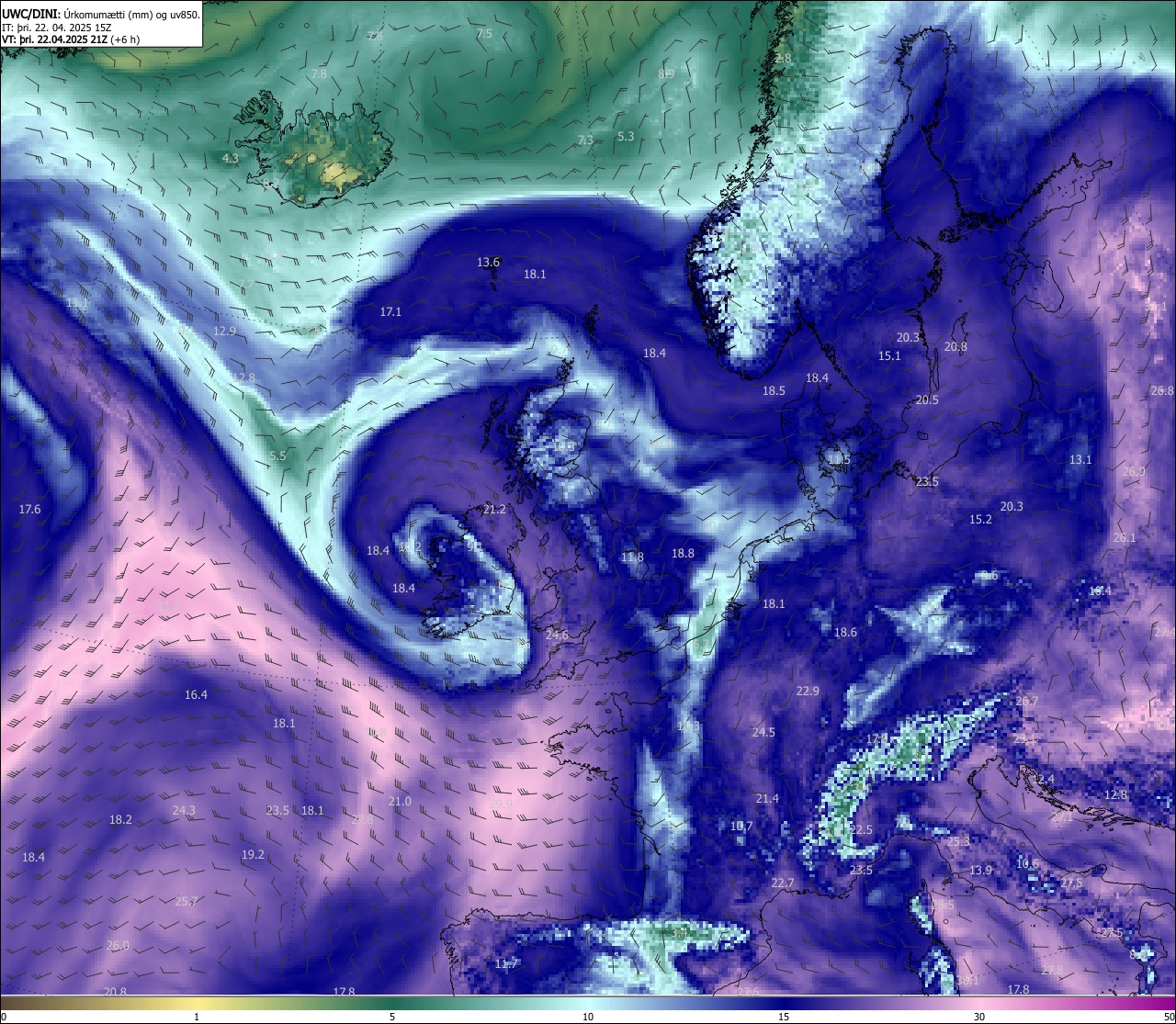Select the '17.6' value label
Image resolution: width=1176 pixels, height=1024 pixels.
[29, 510]
